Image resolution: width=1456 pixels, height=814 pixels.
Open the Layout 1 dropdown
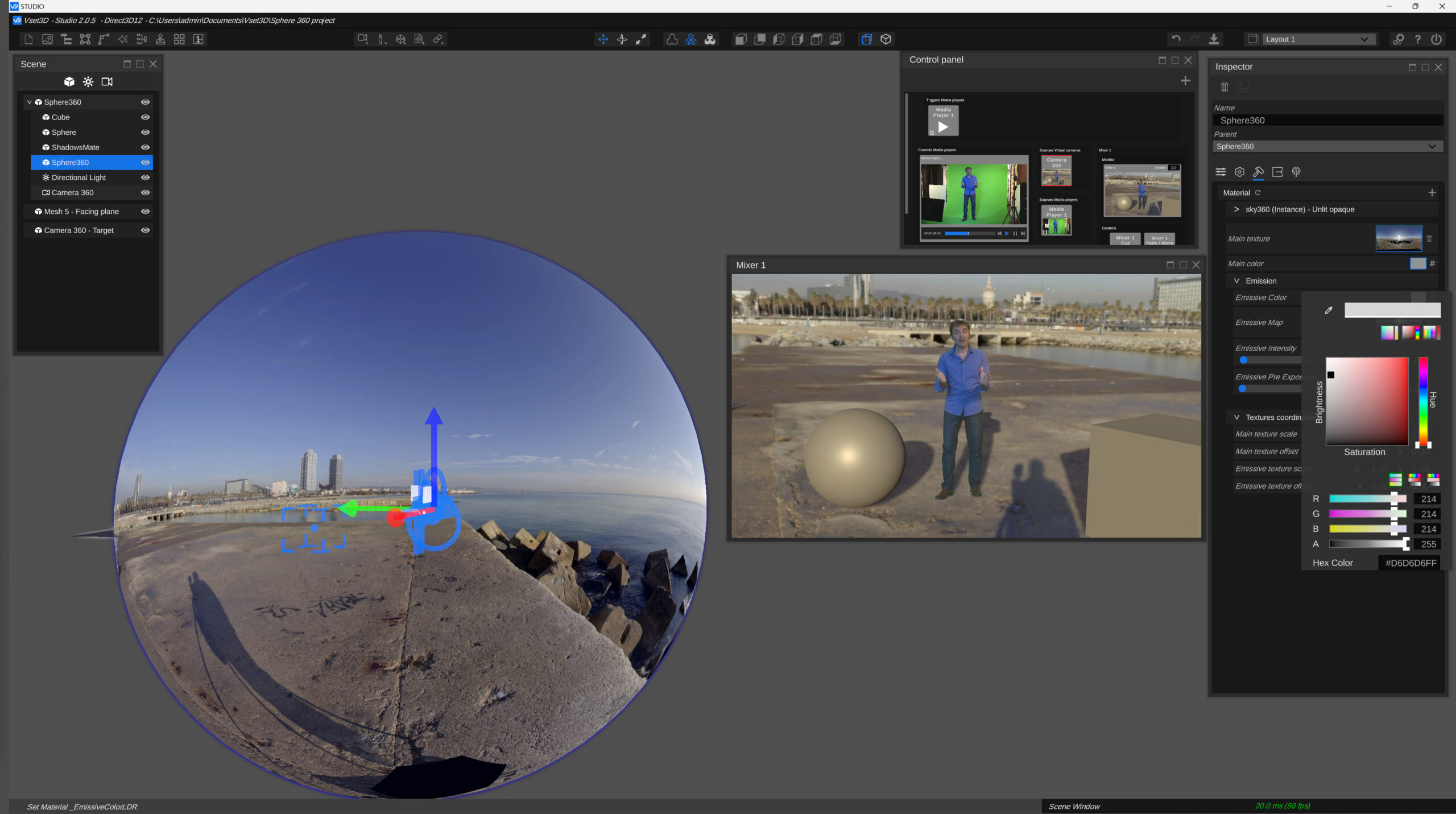pos(1316,39)
